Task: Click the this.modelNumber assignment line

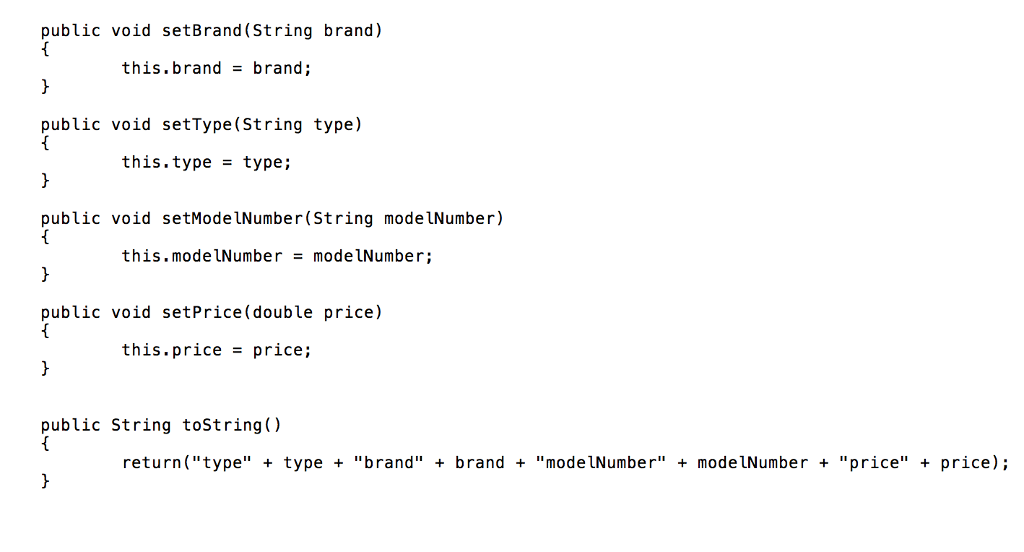Action: point(278,256)
